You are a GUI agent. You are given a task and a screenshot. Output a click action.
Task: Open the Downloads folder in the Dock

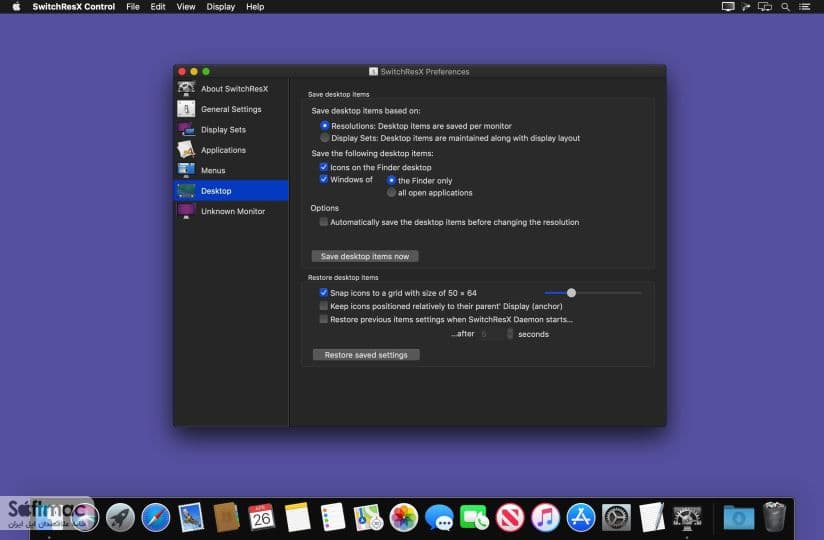[x=739, y=517]
